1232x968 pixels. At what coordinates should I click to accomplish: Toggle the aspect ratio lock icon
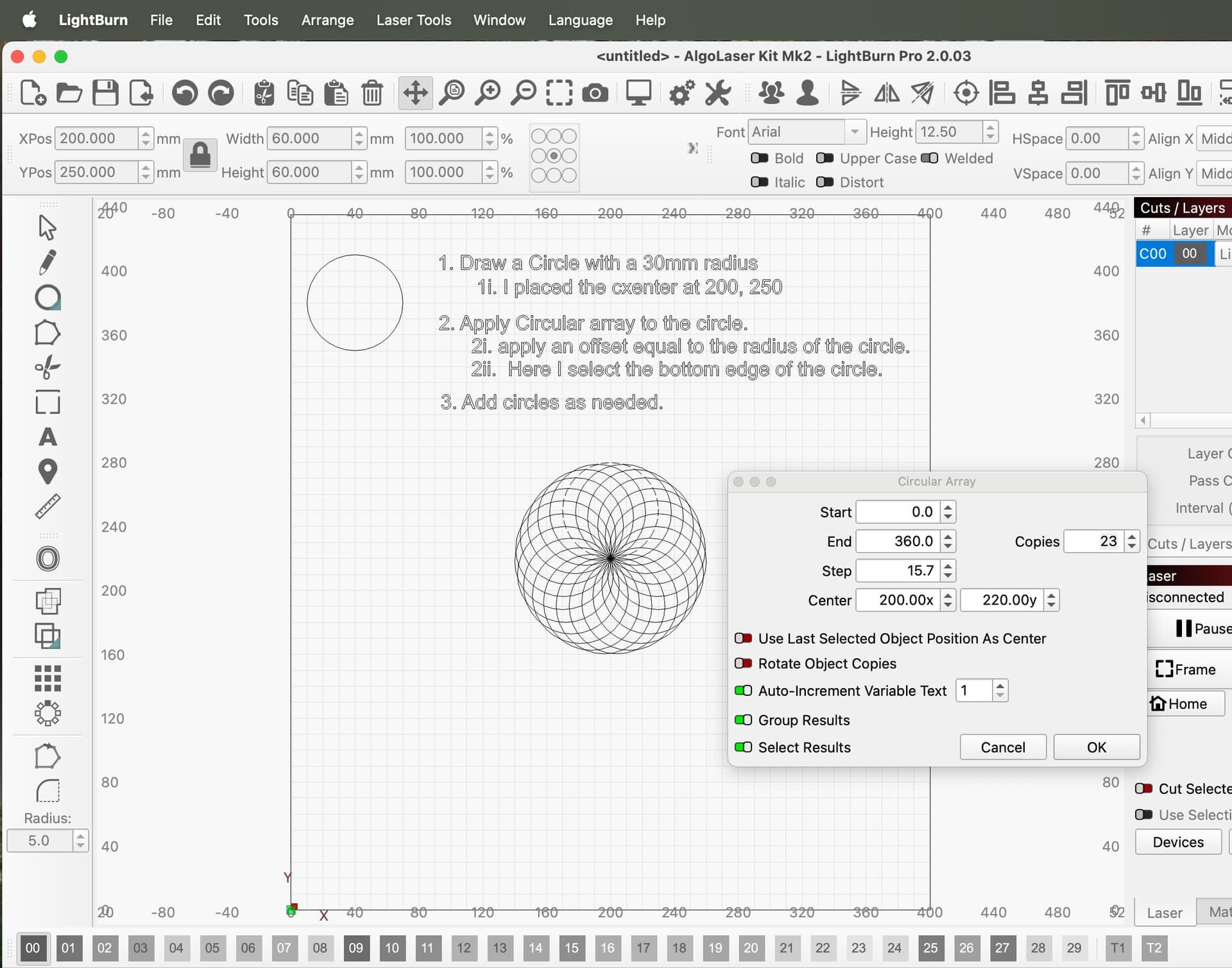coord(200,155)
